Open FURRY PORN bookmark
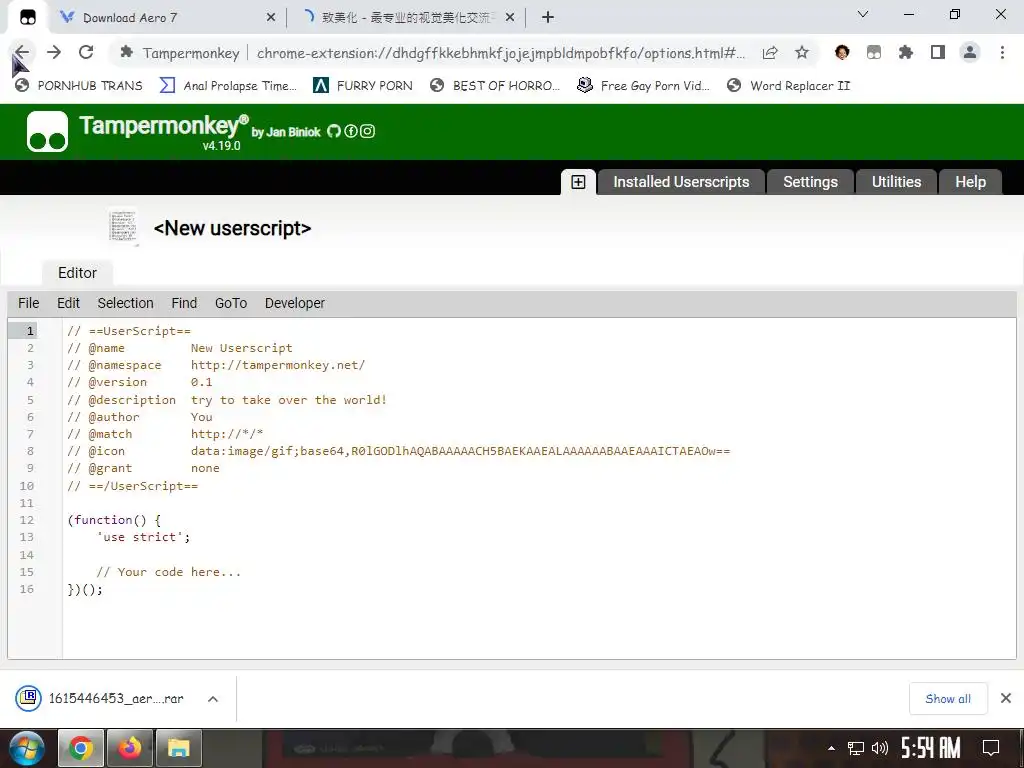 tap(362, 86)
